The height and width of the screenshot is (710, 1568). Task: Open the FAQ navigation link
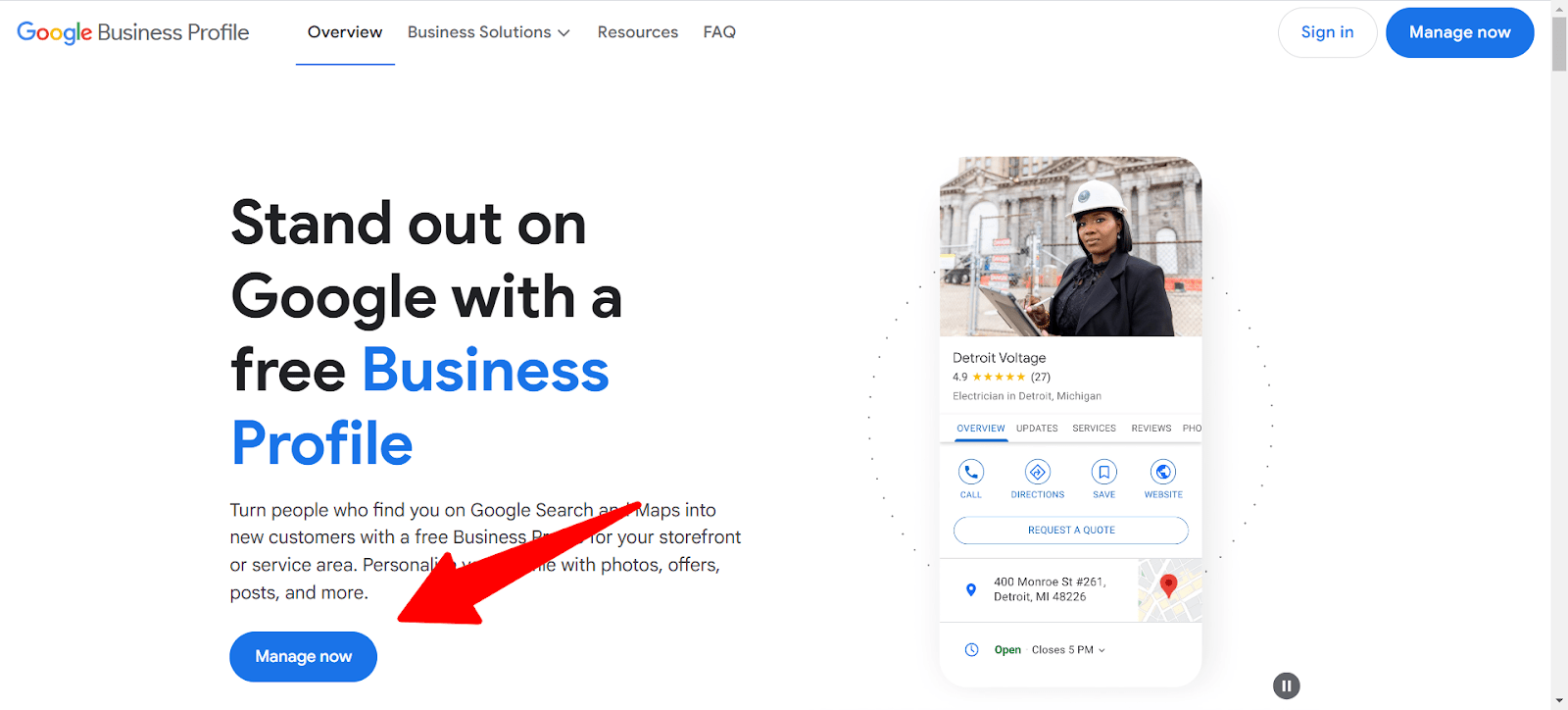coord(719,32)
